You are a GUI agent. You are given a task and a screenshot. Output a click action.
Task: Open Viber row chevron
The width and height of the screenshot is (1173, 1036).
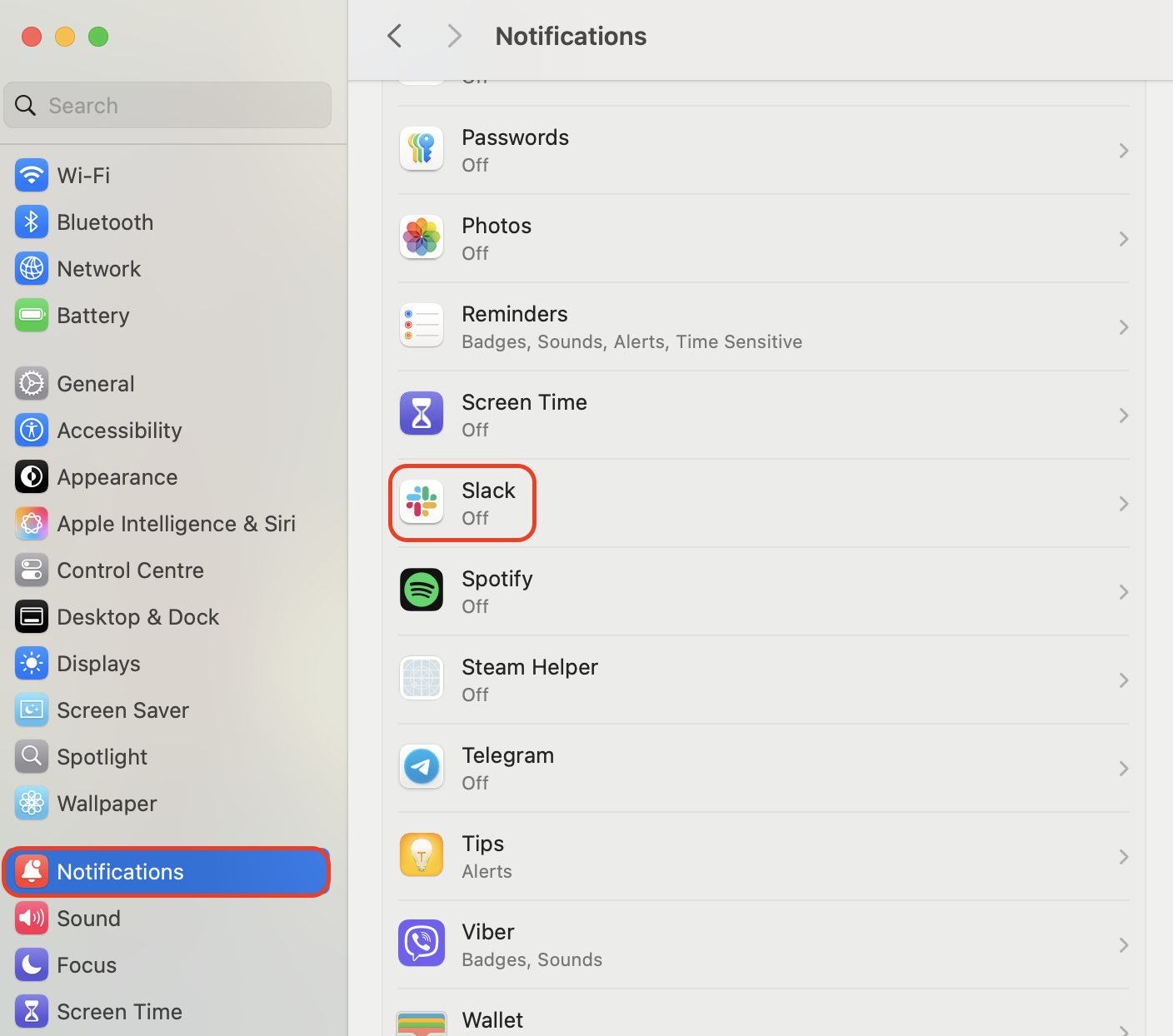pyautogui.click(x=1124, y=945)
